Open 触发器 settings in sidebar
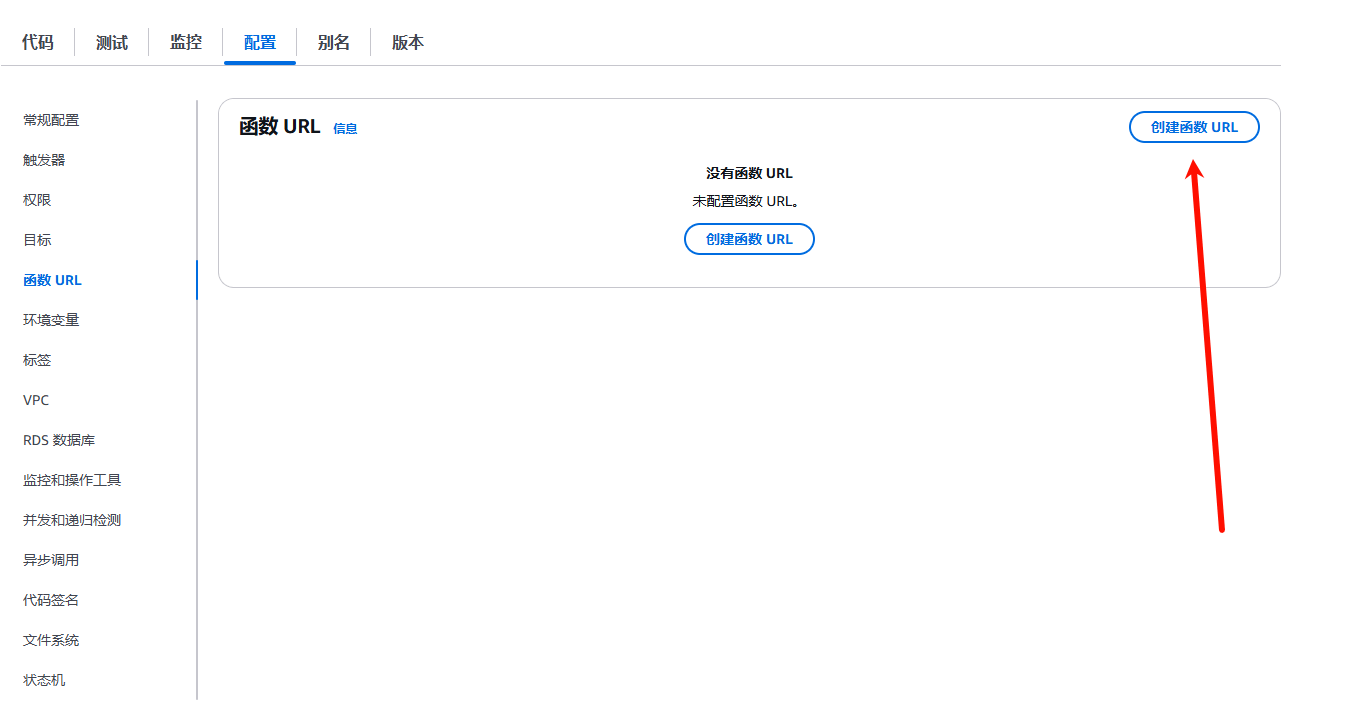The width and height of the screenshot is (1356, 723). (x=44, y=160)
